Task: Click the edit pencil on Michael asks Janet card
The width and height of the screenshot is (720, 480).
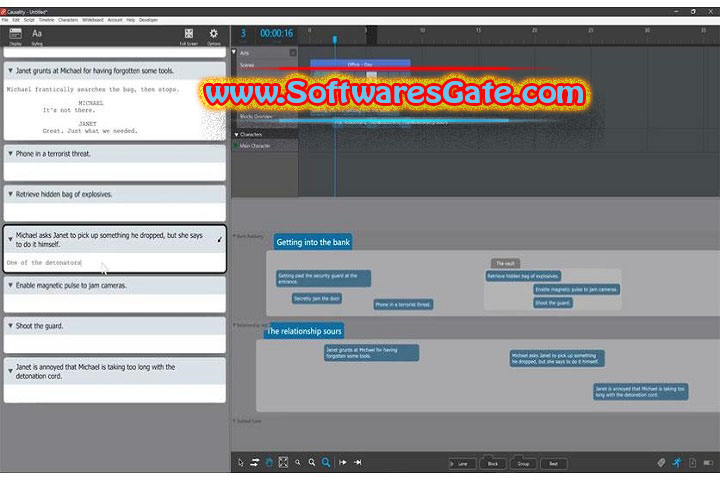Action: pos(219,239)
